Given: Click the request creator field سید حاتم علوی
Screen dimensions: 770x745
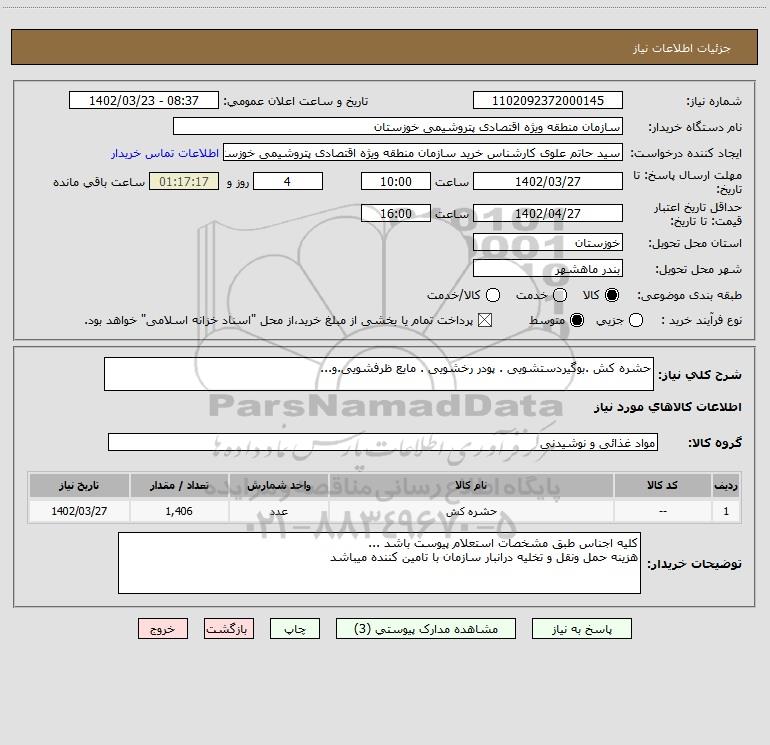Looking at the screenshot, I should (x=423, y=153).
